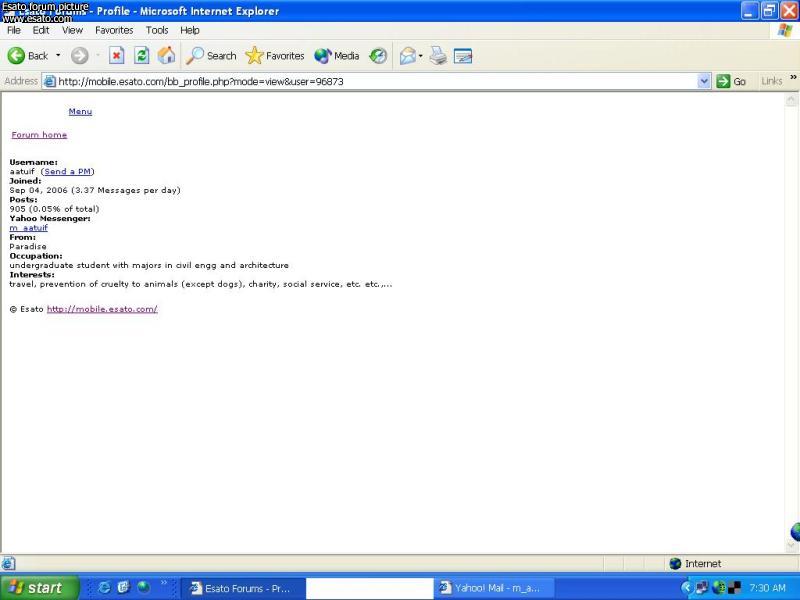Viewport: 800px width, 600px height.
Task: Click the status bar page icon
Action: tap(8, 563)
